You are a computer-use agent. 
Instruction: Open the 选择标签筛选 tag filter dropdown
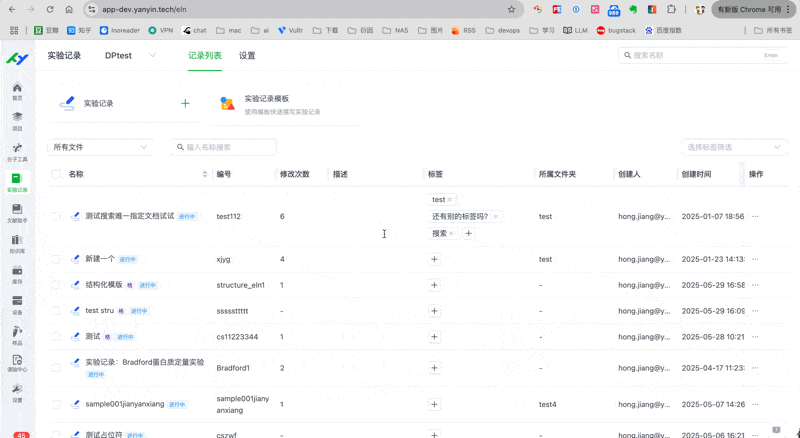(733, 147)
